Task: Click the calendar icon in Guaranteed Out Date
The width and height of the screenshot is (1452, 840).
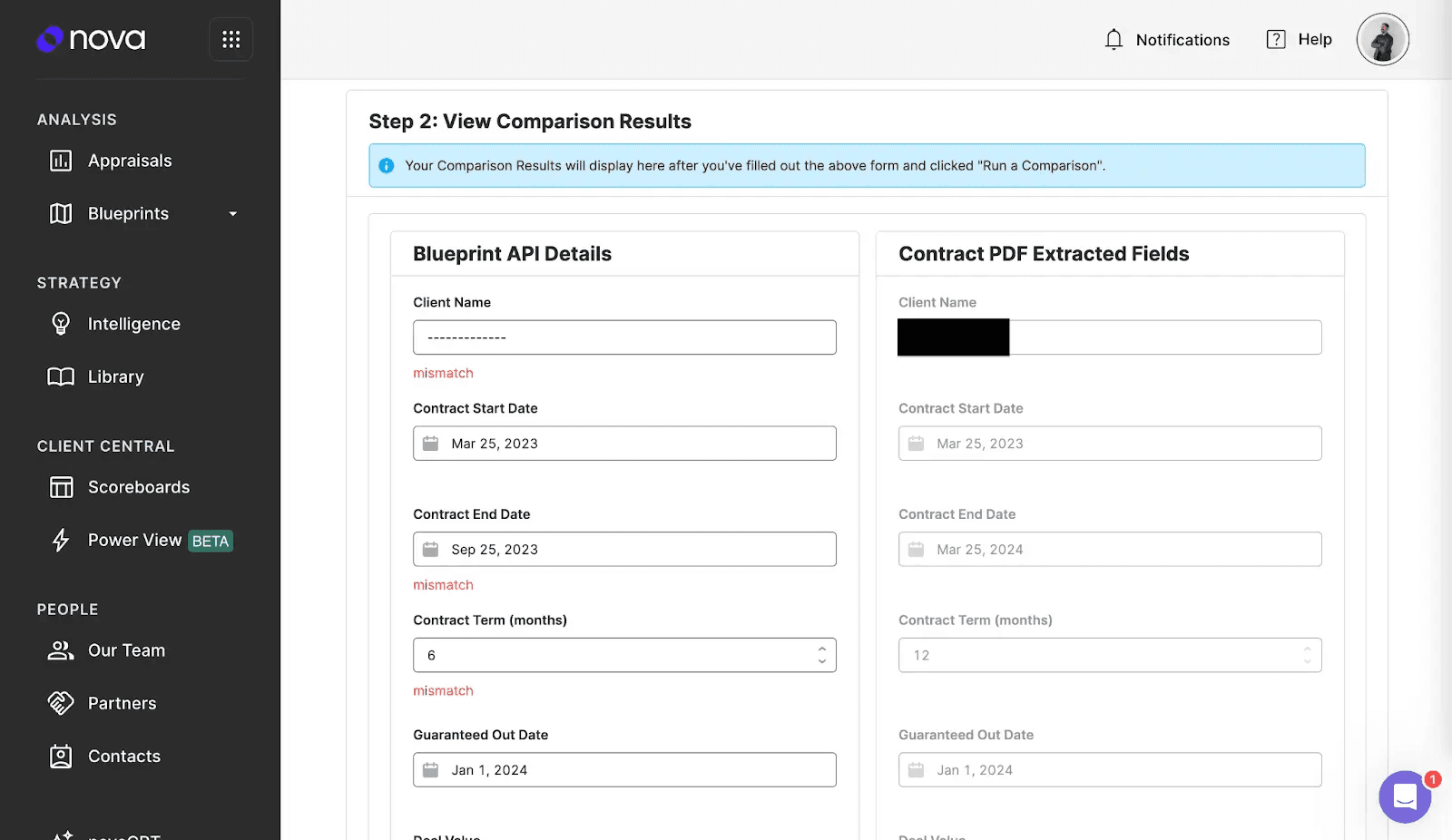Action: point(432,769)
